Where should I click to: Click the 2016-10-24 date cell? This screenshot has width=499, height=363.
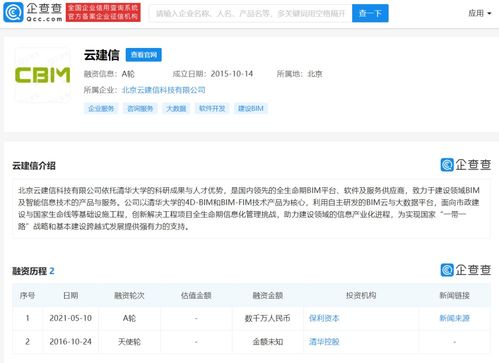pos(70,342)
